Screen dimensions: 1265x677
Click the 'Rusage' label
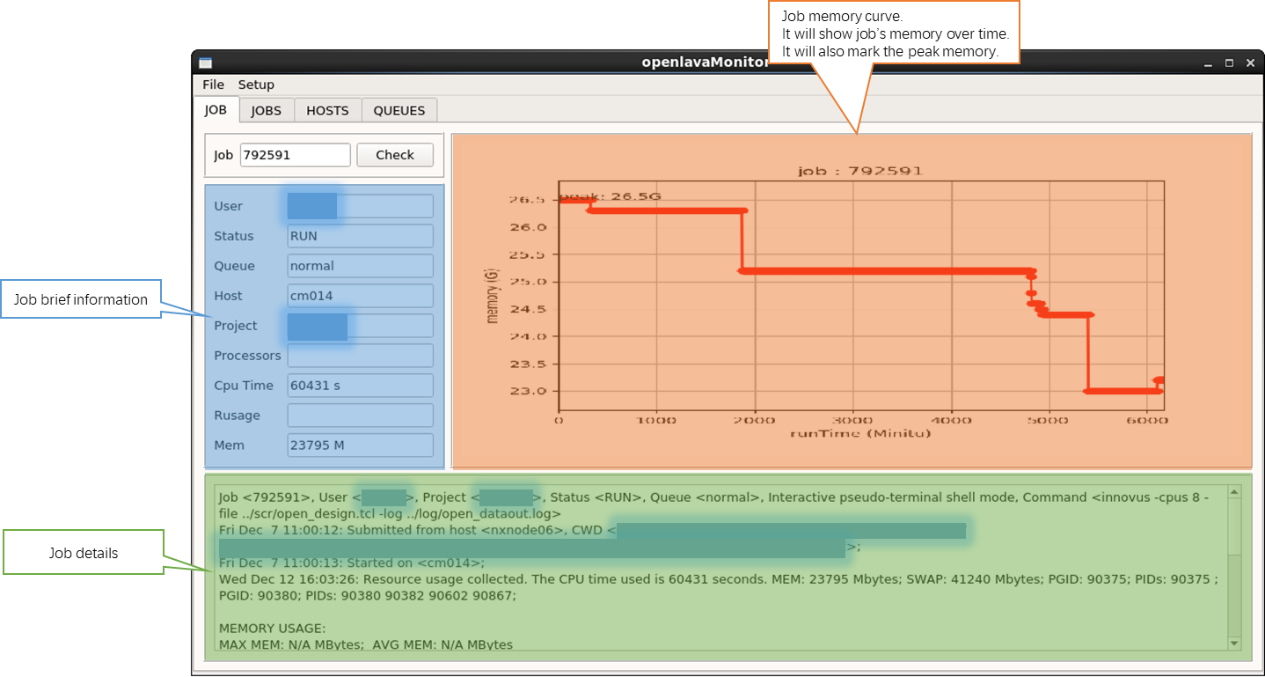tap(236, 416)
